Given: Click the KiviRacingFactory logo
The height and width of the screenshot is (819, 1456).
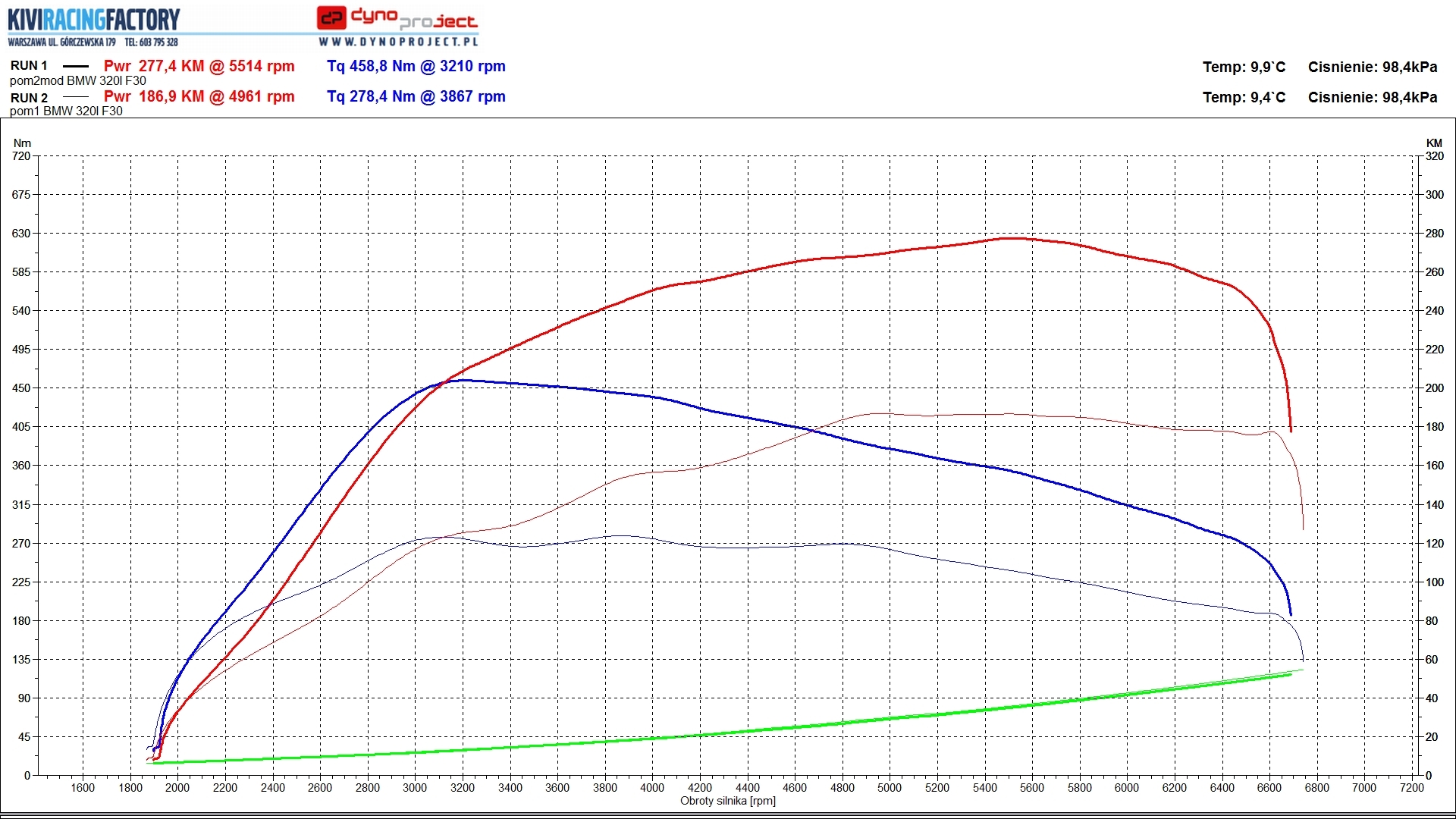Looking at the screenshot, I should (94, 20).
